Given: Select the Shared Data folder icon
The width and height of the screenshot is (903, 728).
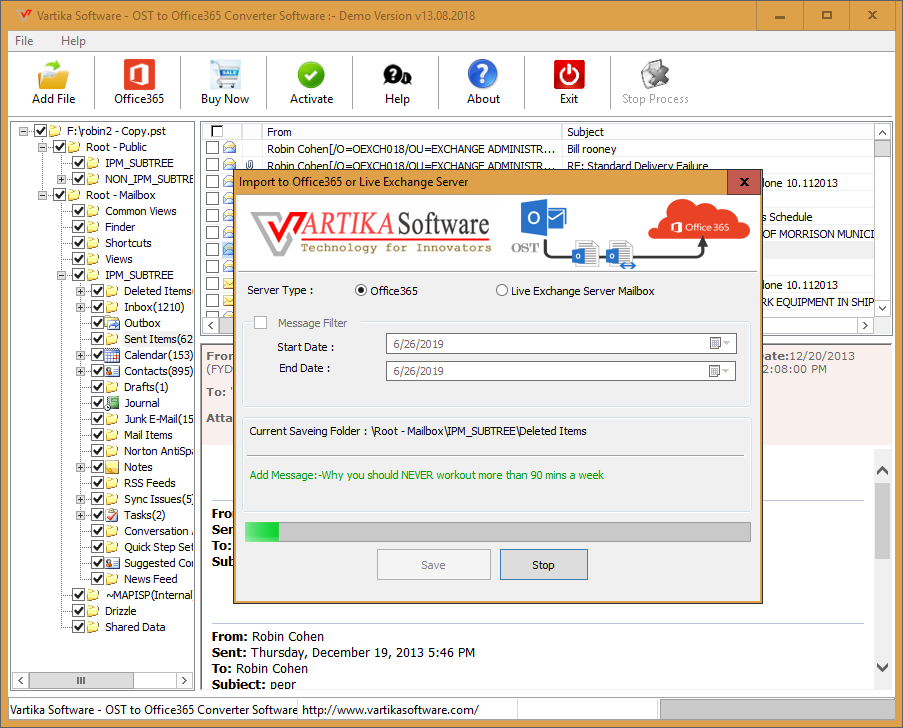Looking at the screenshot, I should click(93, 627).
